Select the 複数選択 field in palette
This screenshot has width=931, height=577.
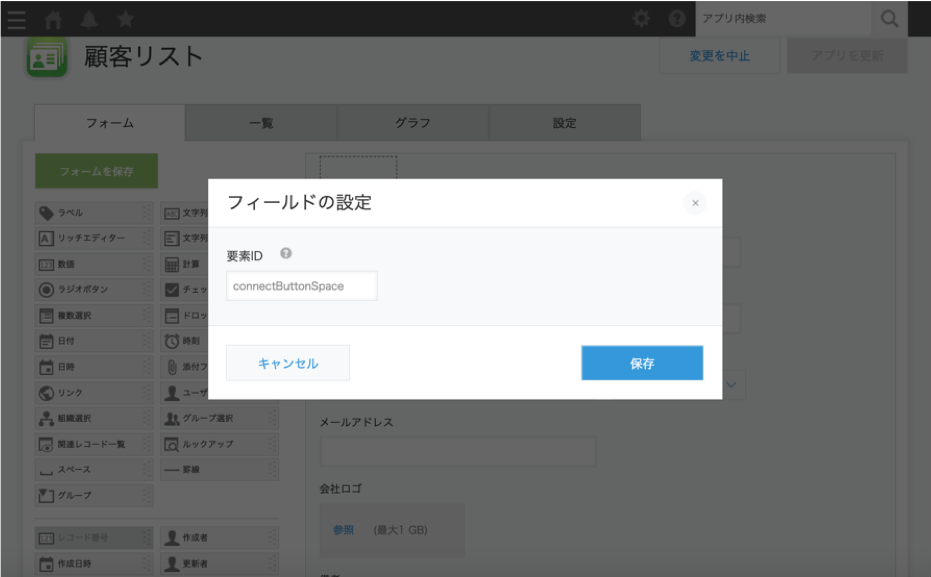coord(88,316)
